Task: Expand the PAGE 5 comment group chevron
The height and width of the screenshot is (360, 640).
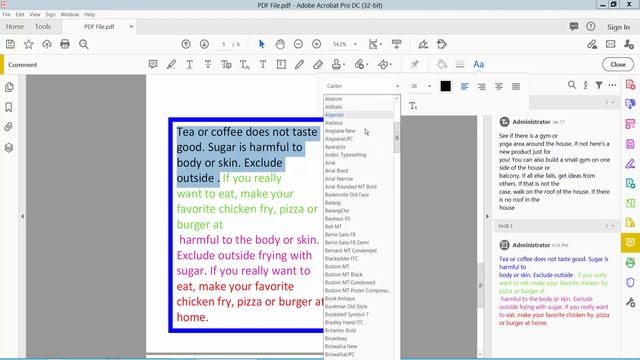Action: point(613,226)
